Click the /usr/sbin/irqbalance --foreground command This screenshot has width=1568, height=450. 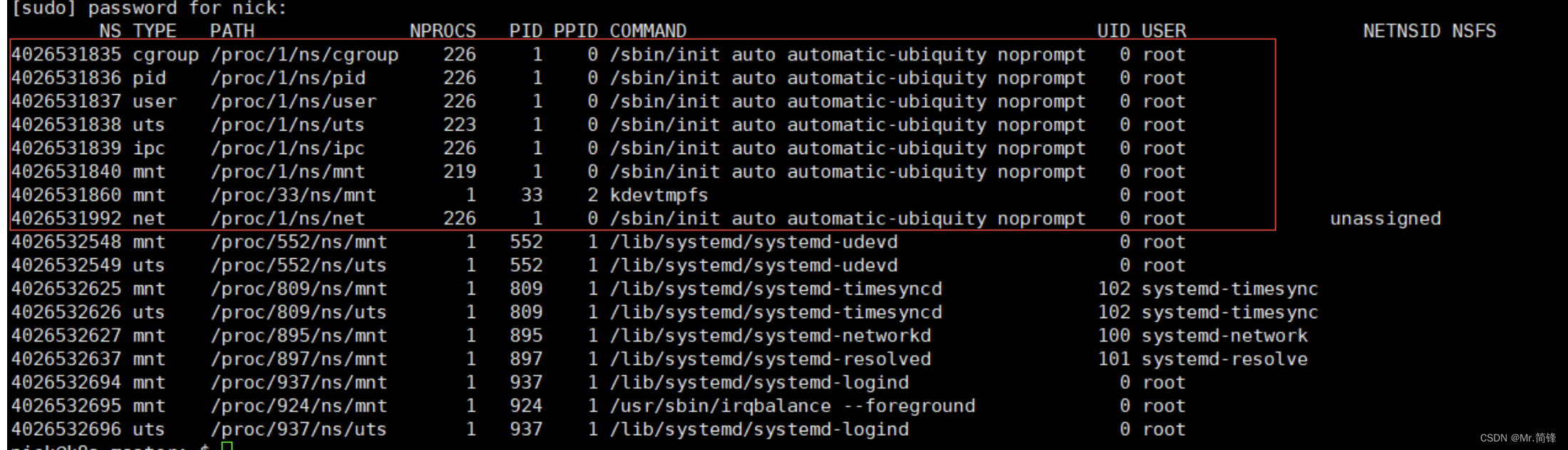point(792,406)
